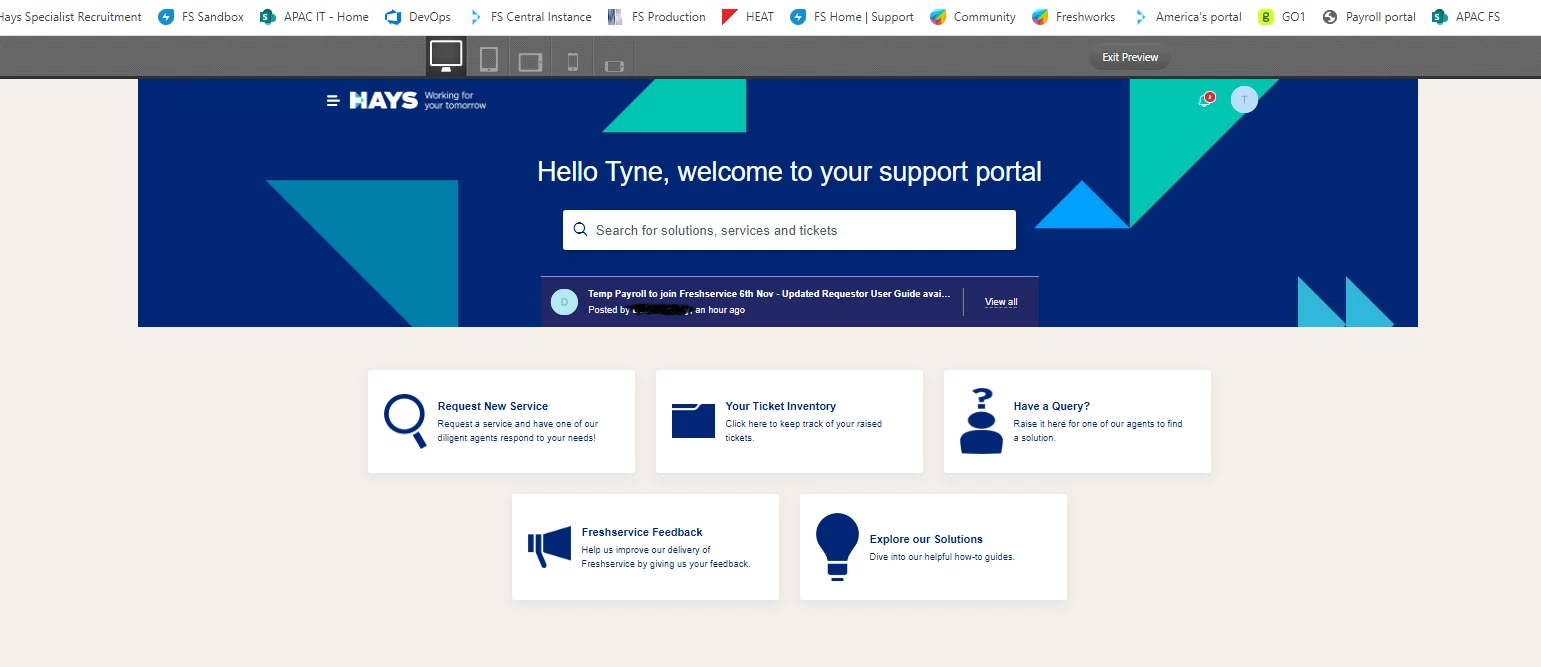
Task: Switch to mobile portrait preview
Action: point(573,62)
